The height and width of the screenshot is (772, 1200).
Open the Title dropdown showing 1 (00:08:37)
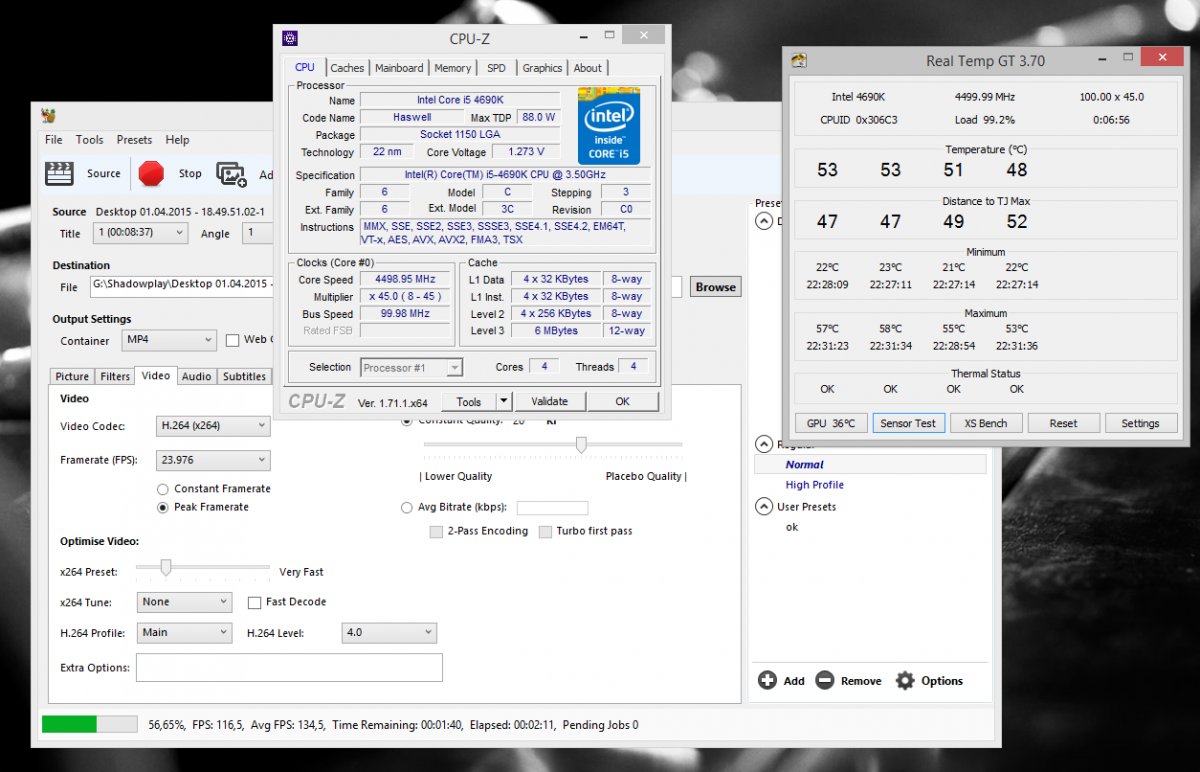pos(138,233)
